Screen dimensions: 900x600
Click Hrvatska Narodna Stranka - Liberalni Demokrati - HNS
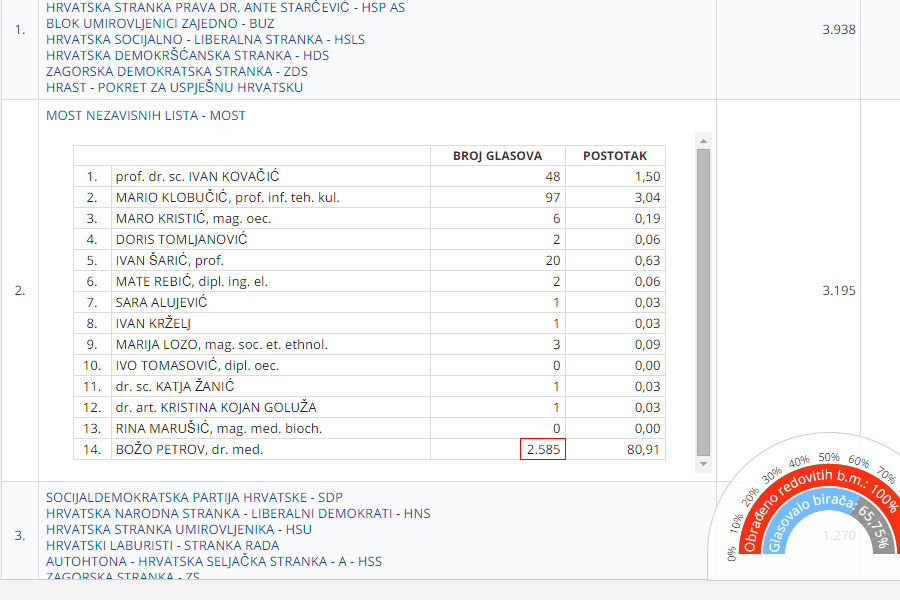point(238,513)
